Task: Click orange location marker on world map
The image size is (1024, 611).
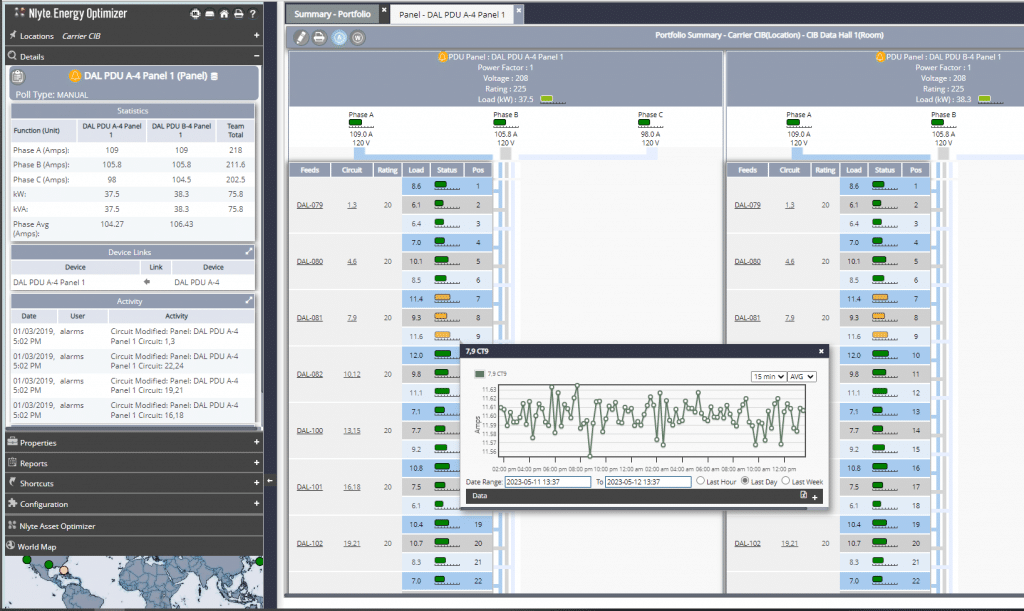Action: 64,570
